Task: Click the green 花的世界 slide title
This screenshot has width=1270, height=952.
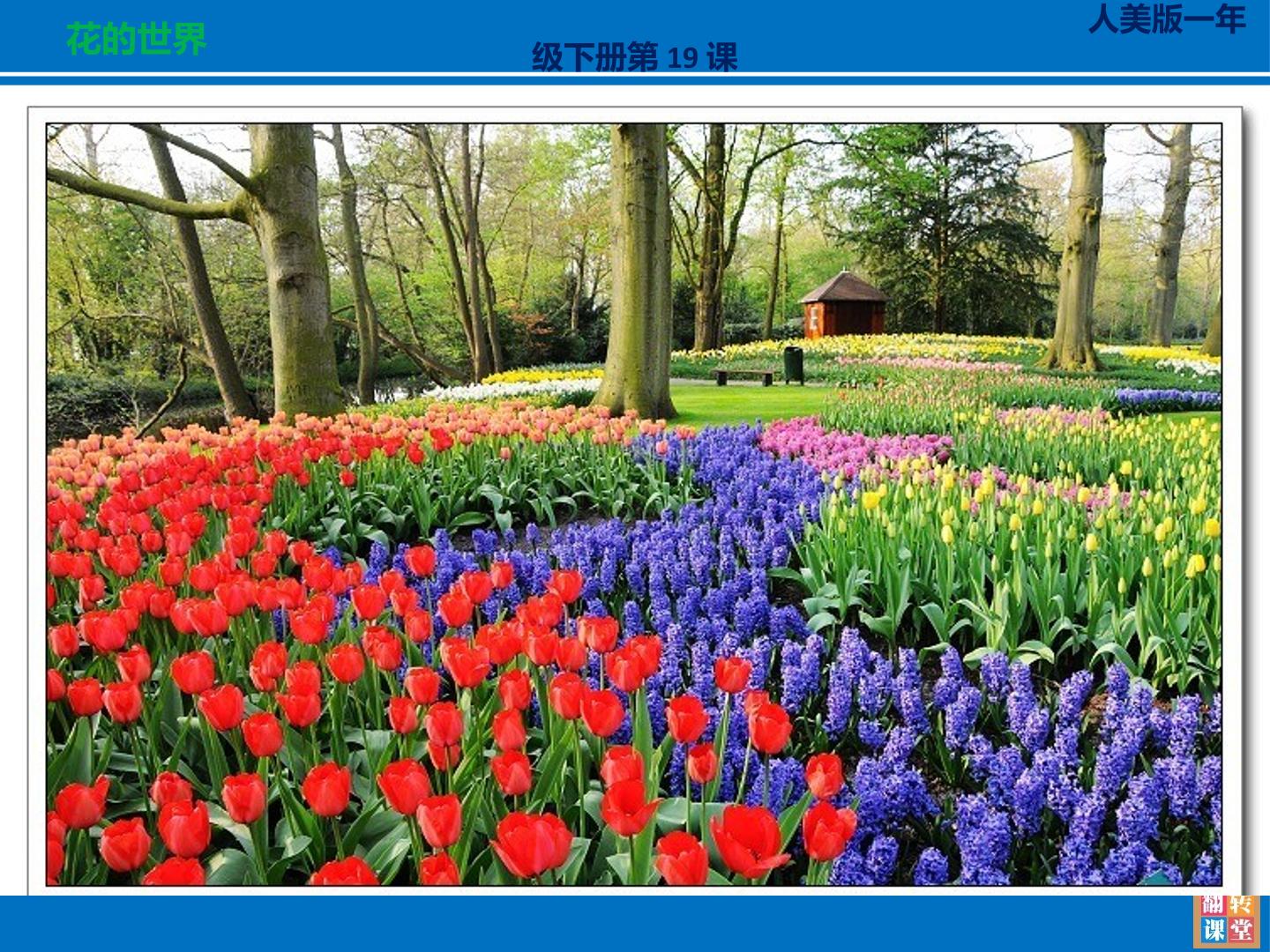Action: pyautogui.click(x=136, y=39)
